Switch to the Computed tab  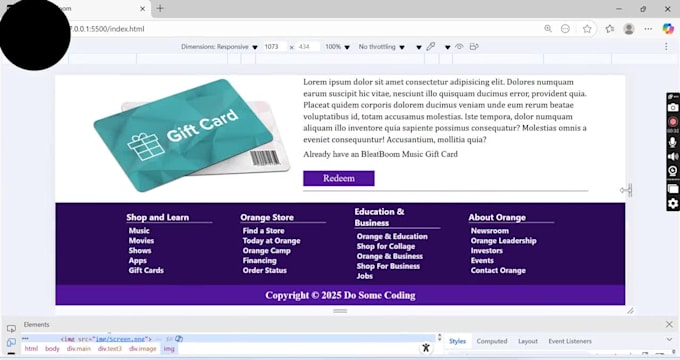[x=492, y=341]
